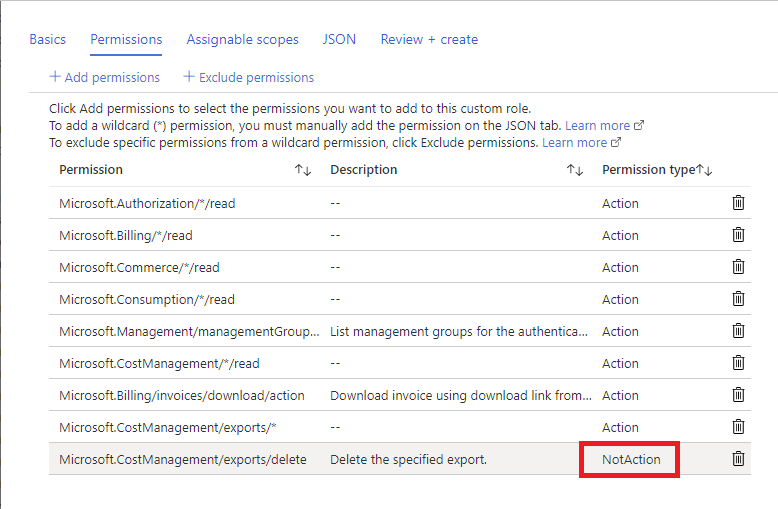Sort by the Description column arrows
The width and height of the screenshot is (778, 509).
[575, 170]
